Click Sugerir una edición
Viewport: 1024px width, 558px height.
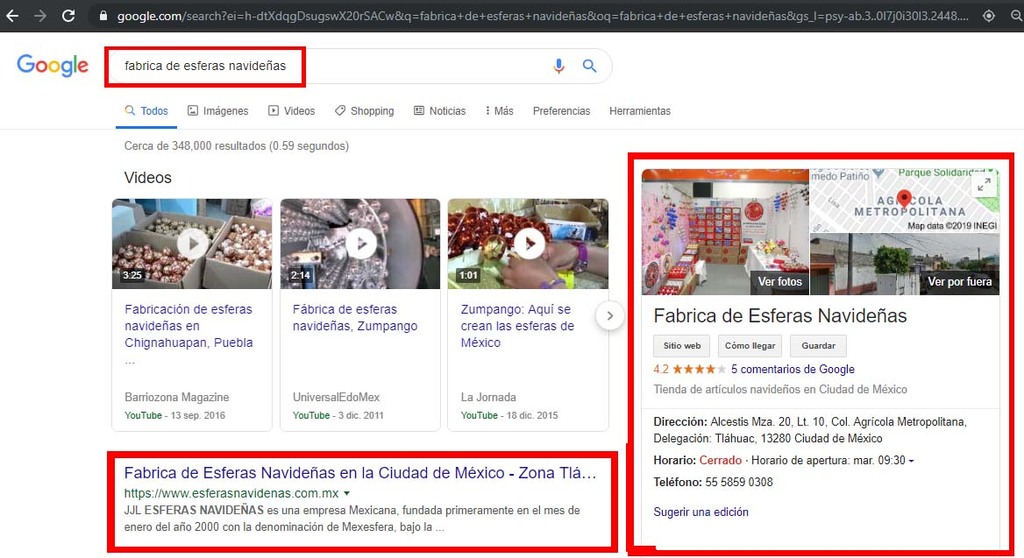click(701, 512)
